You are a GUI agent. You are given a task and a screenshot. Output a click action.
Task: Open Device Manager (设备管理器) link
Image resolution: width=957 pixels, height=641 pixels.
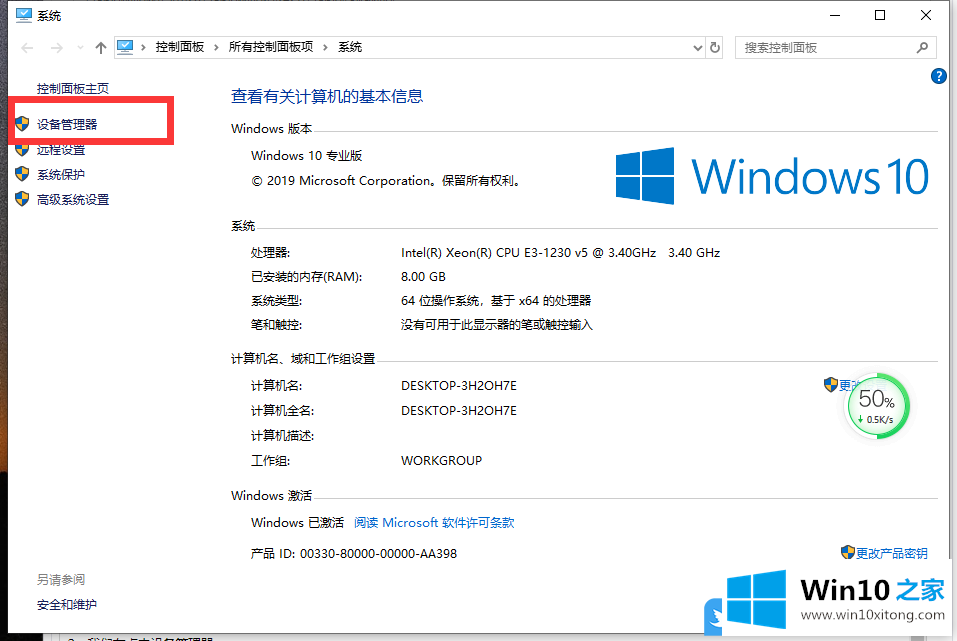(x=67, y=125)
